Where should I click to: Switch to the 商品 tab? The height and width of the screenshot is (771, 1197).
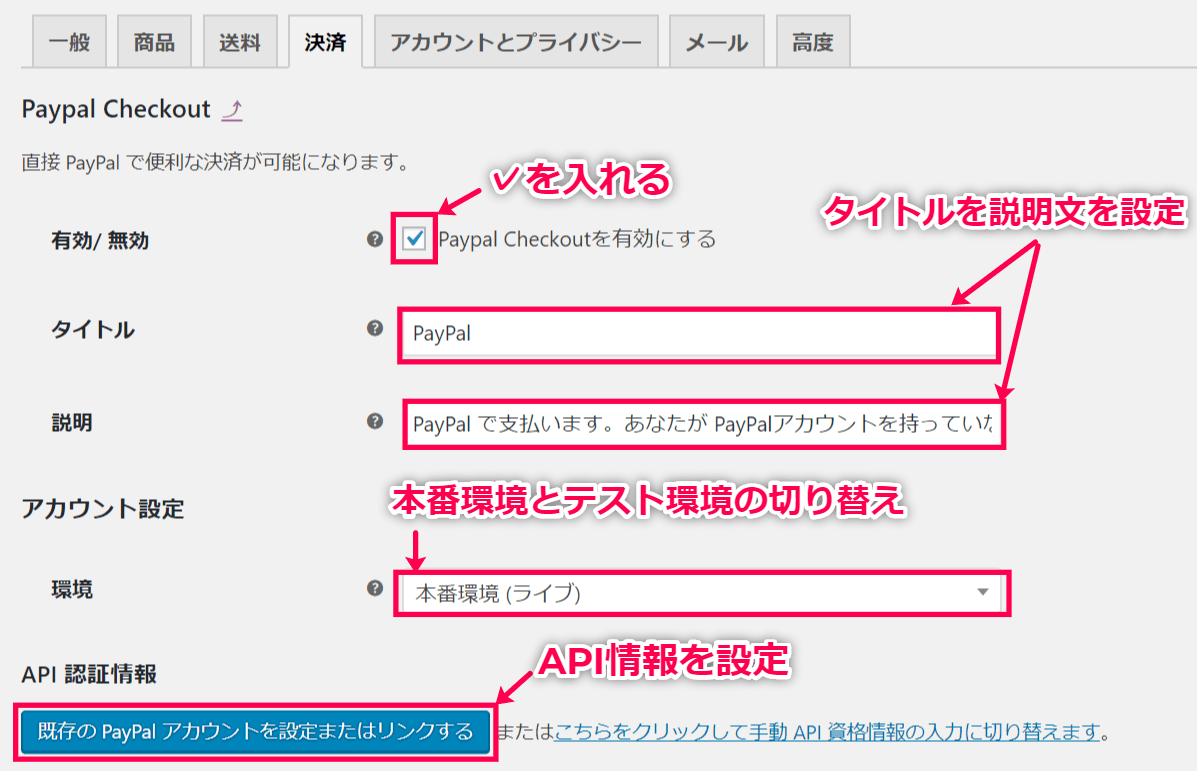coord(154,42)
